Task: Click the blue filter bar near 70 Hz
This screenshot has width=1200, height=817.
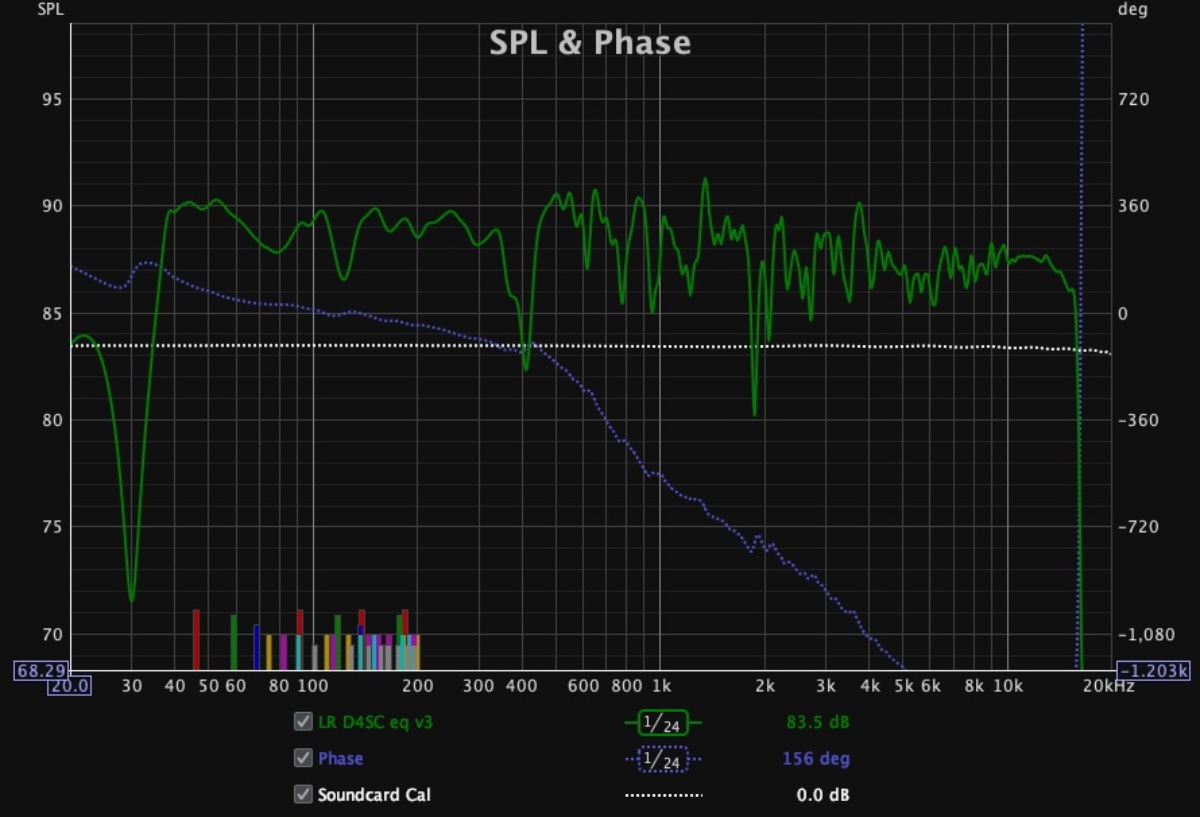Action: (257, 647)
